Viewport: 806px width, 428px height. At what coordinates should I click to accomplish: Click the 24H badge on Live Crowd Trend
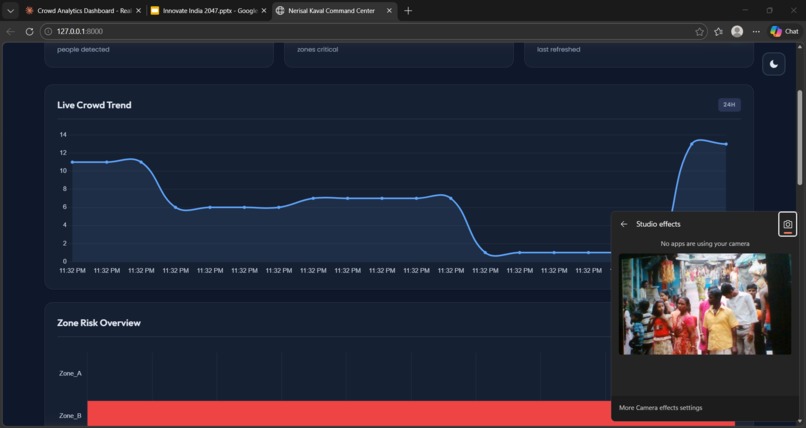(729, 105)
